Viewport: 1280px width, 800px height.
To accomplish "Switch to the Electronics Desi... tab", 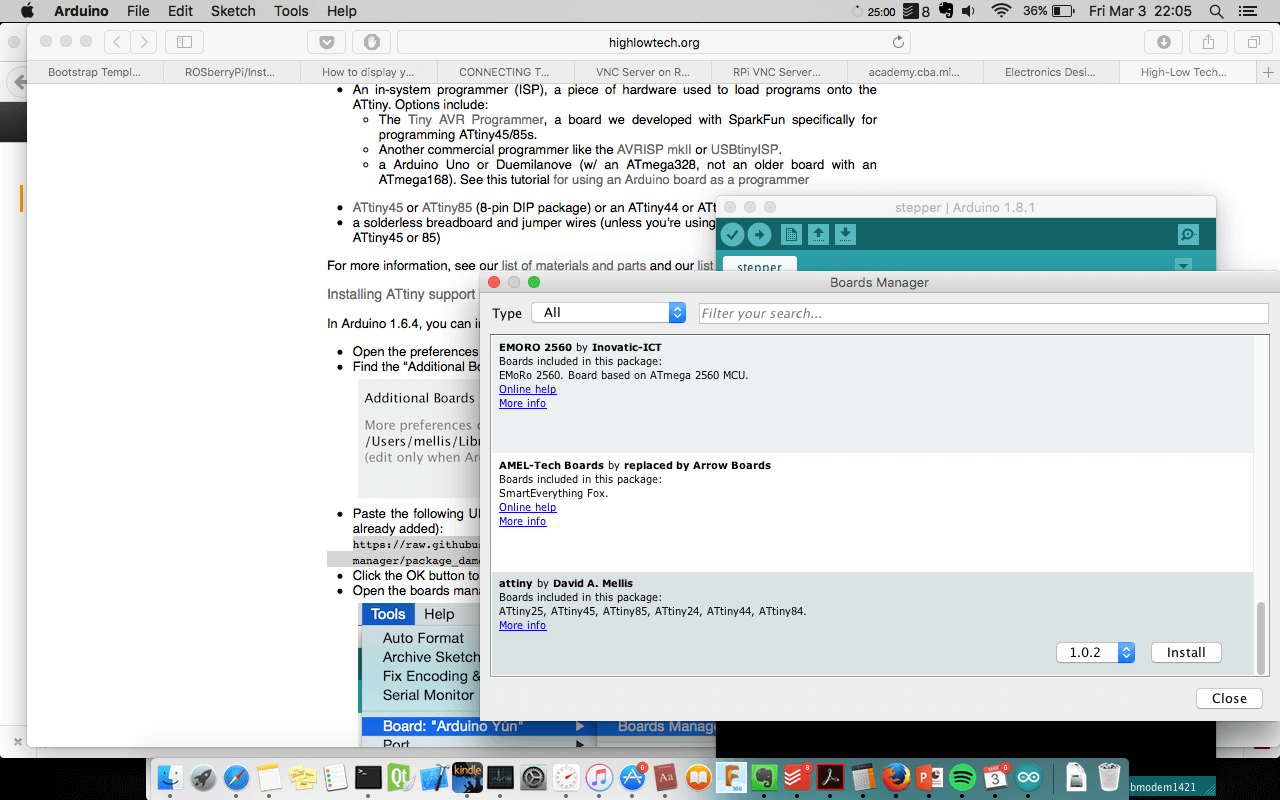I will pos(1052,72).
